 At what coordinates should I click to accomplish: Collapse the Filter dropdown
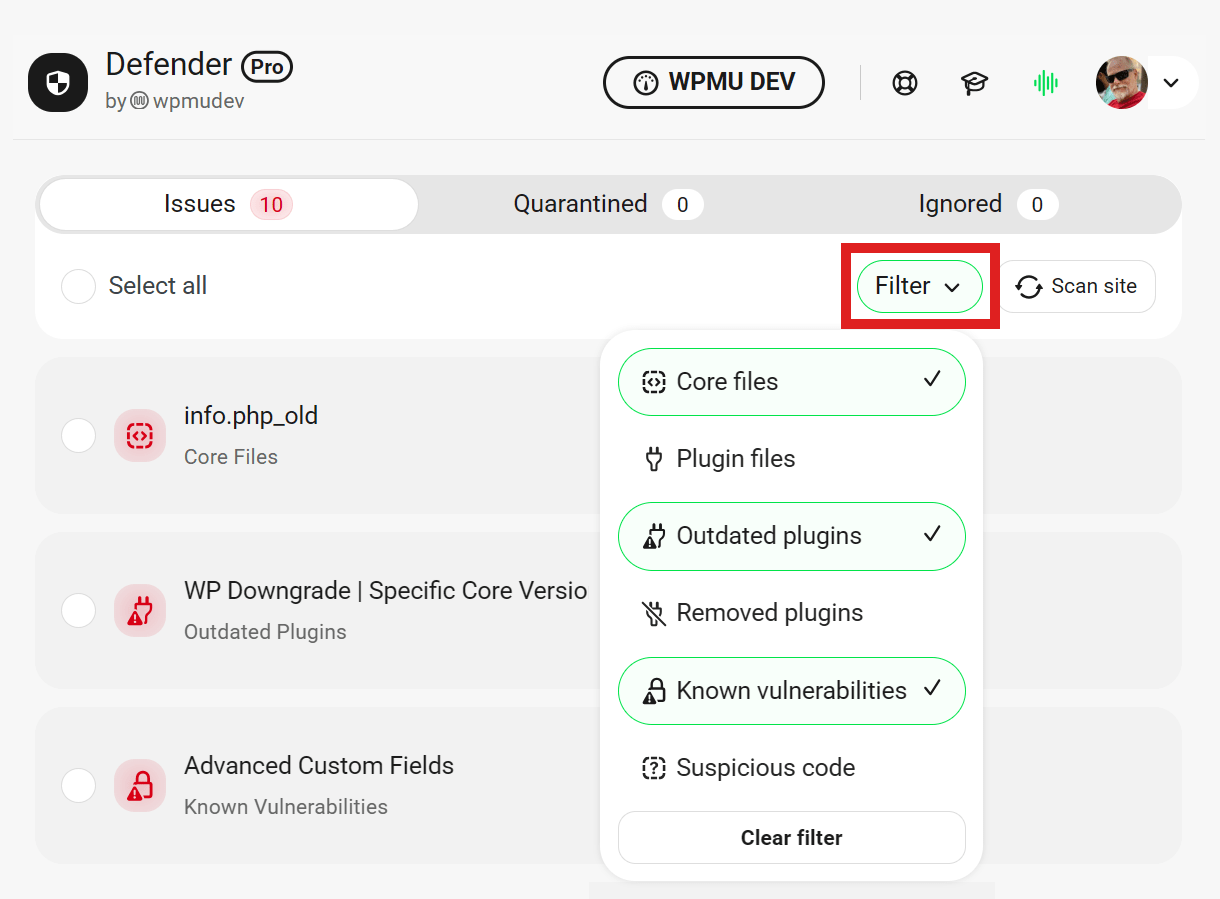(920, 286)
